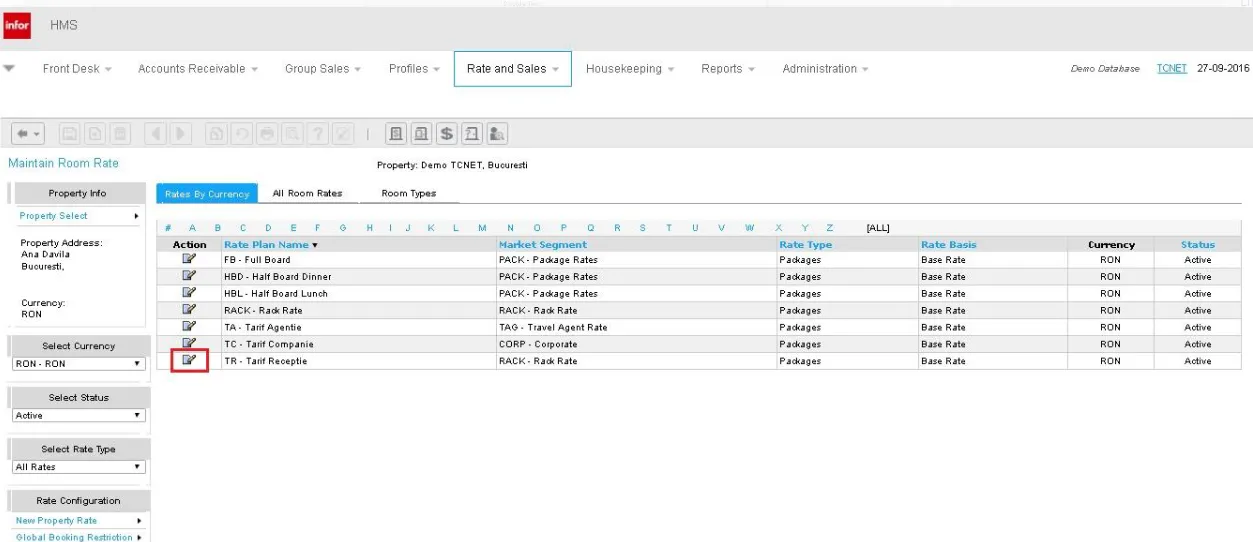This screenshot has height=542, width=1253.
Task: Edit the HBL - Half Board Lunch rate
Action: point(189,293)
